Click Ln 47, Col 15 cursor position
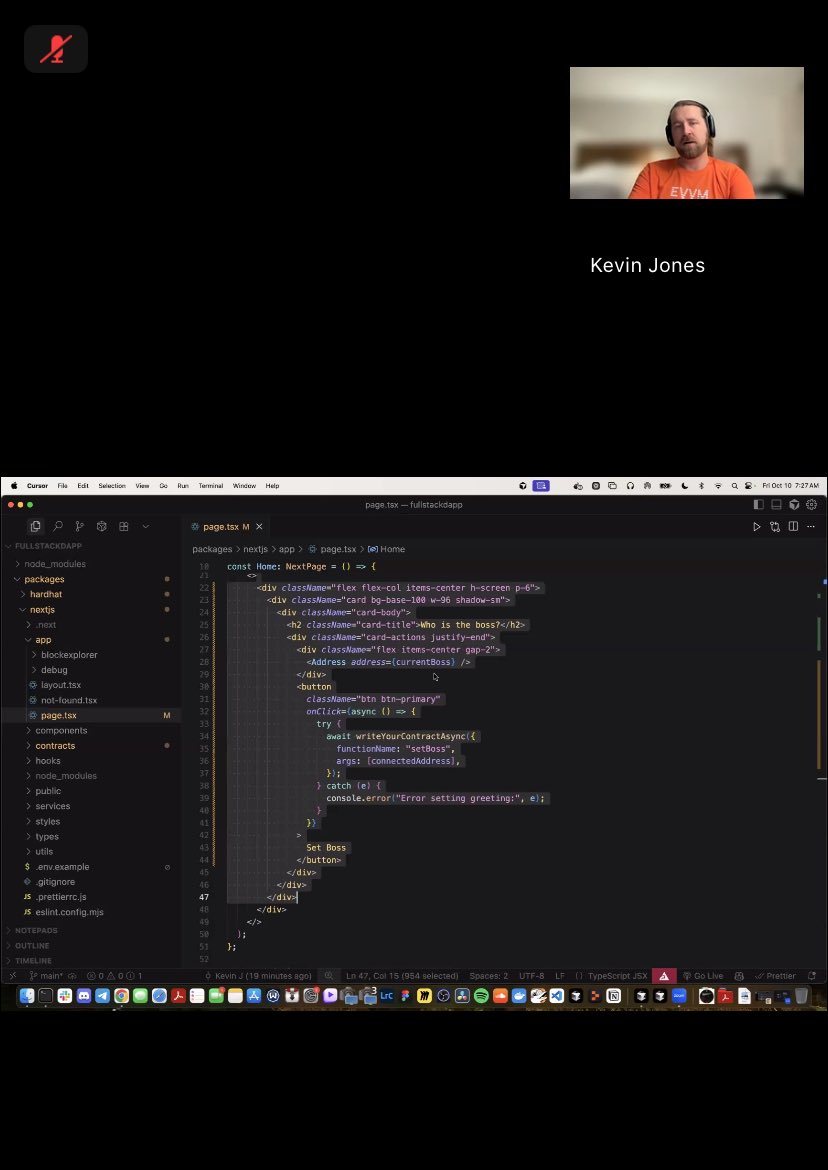The width and height of the screenshot is (828, 1170). pyautogui.click(x=402, y=976)
